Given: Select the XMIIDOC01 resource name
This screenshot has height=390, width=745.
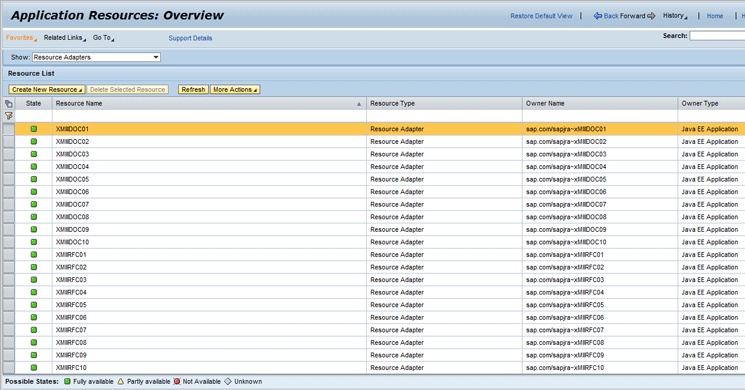Looking at the screenshot, I should pos(72,129).
